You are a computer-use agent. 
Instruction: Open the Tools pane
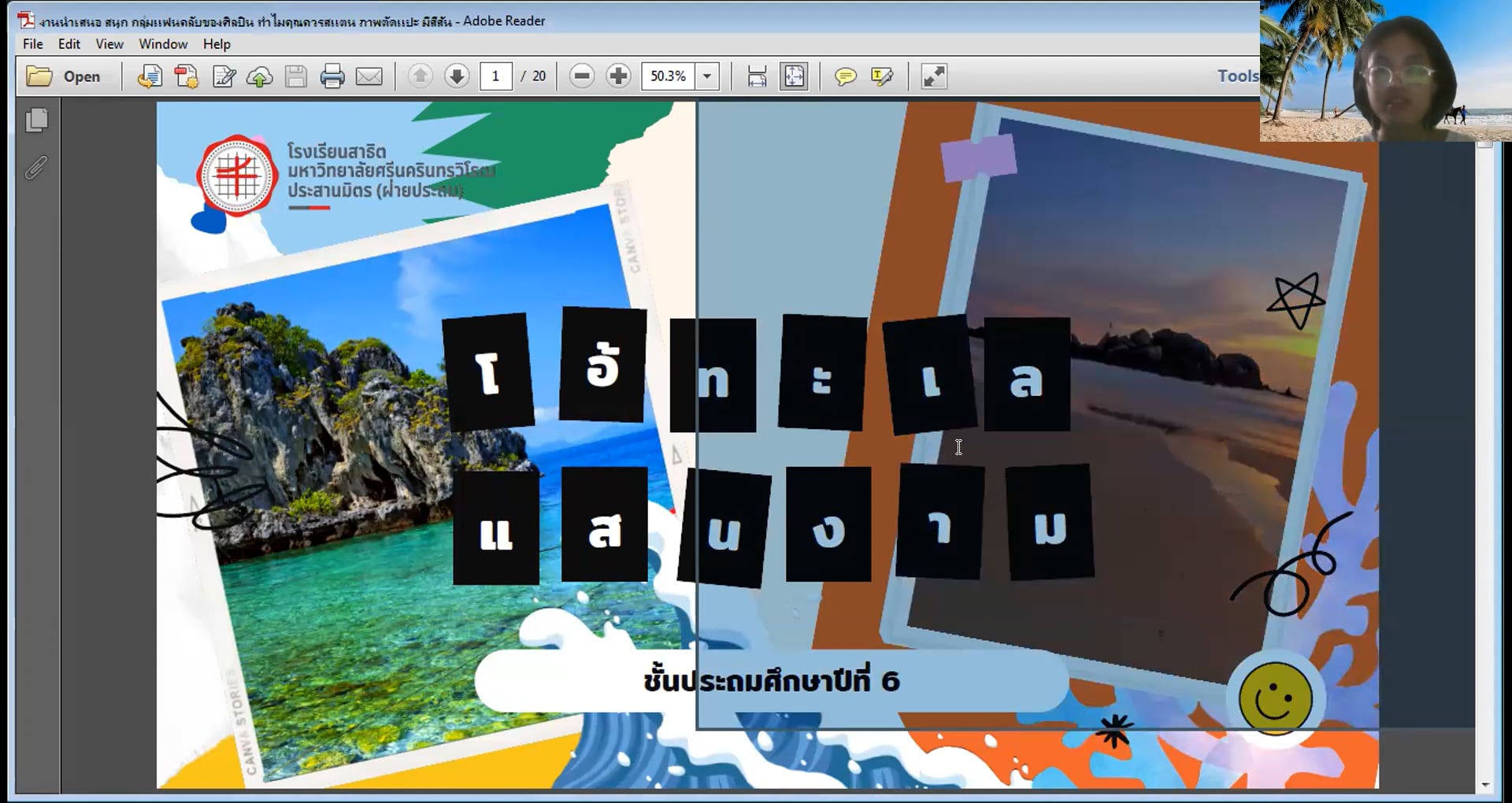coord(1238,76)
